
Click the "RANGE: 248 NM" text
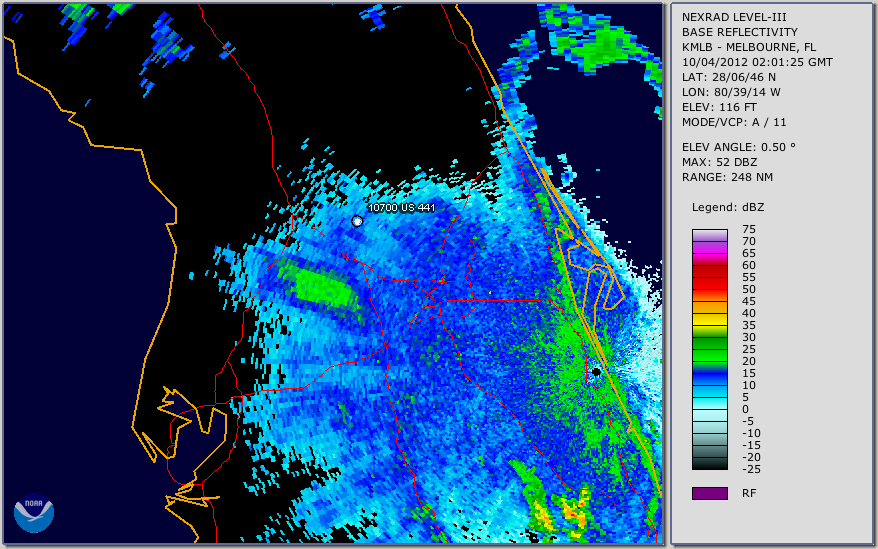point(727,178)
